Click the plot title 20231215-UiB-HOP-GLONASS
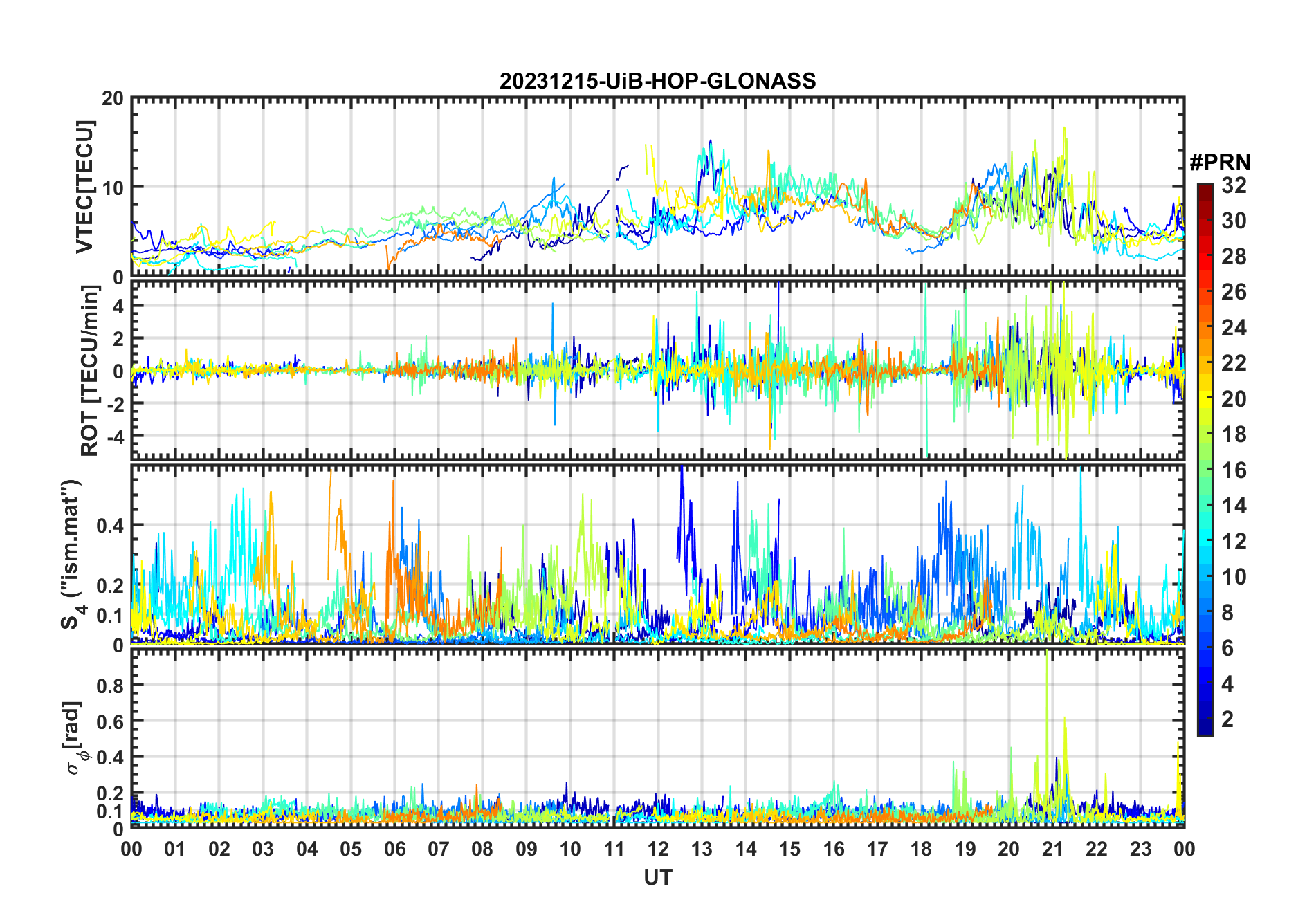The height and width of the screenshot is (920, 1316). [657, 81]
